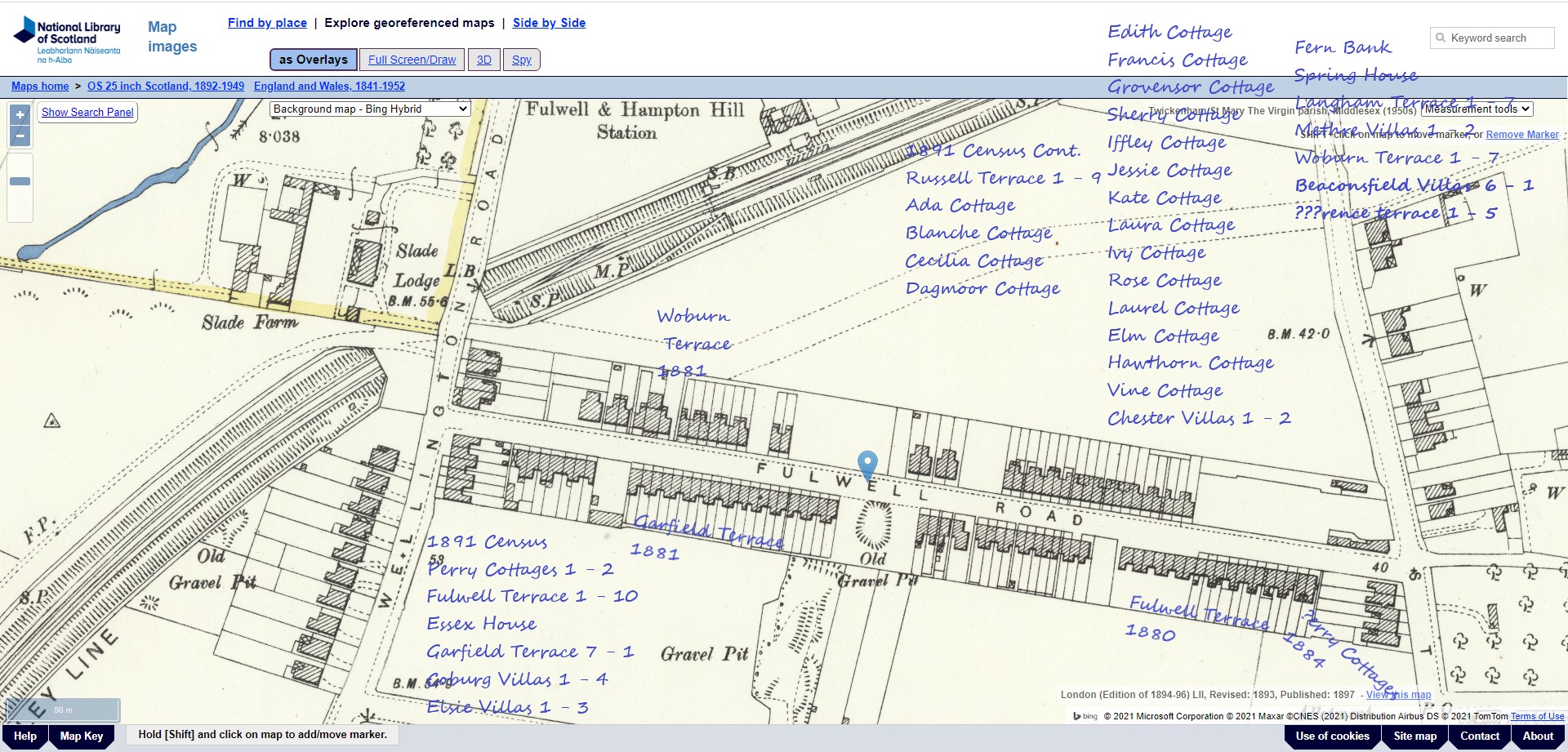Adjust the overlay transparency slider handle
1568x752 pixels.
[x=18, y=181]
